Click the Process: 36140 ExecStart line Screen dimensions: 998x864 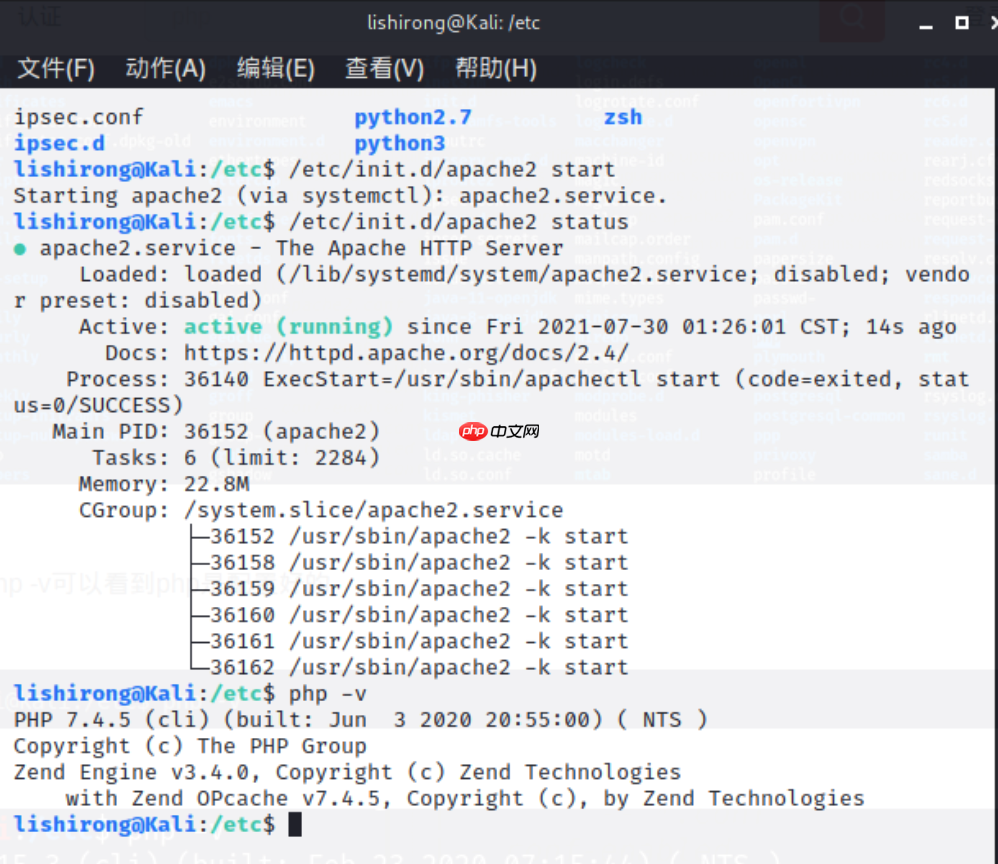(x=491, y=392)
